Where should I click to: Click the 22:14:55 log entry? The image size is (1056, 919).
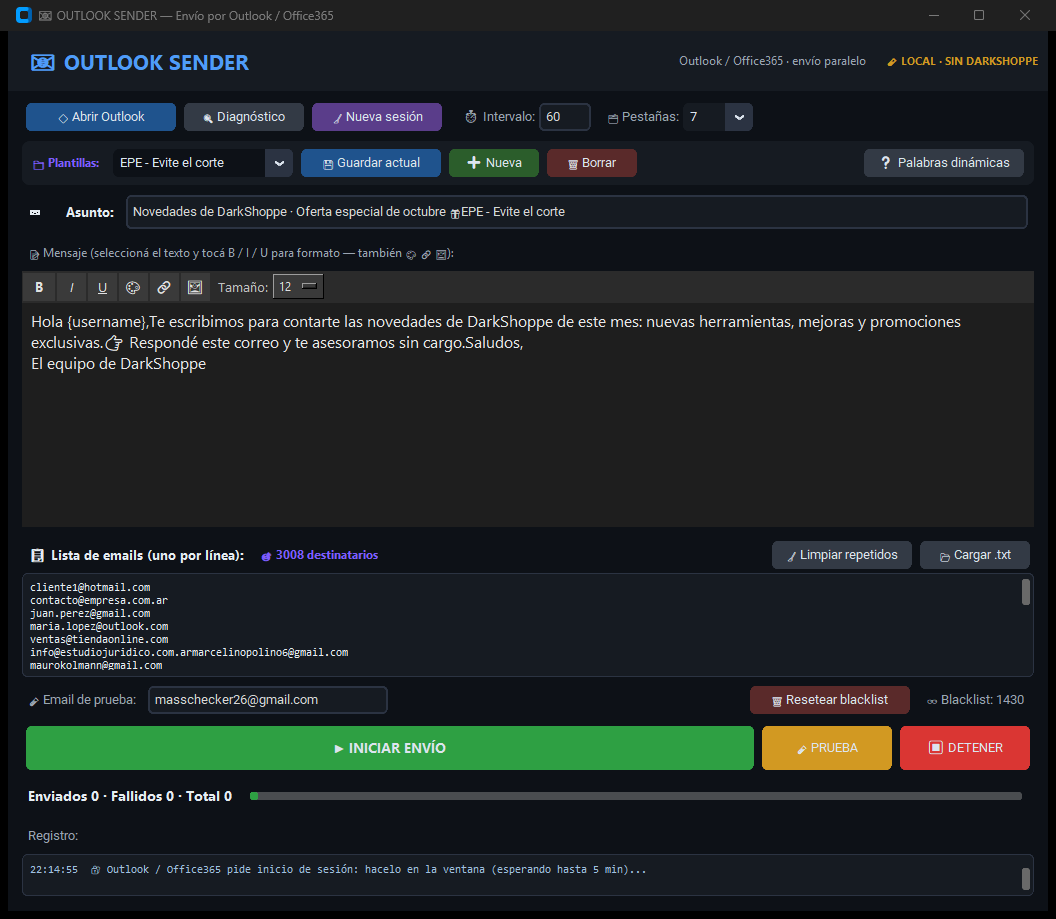coord(338,870)
